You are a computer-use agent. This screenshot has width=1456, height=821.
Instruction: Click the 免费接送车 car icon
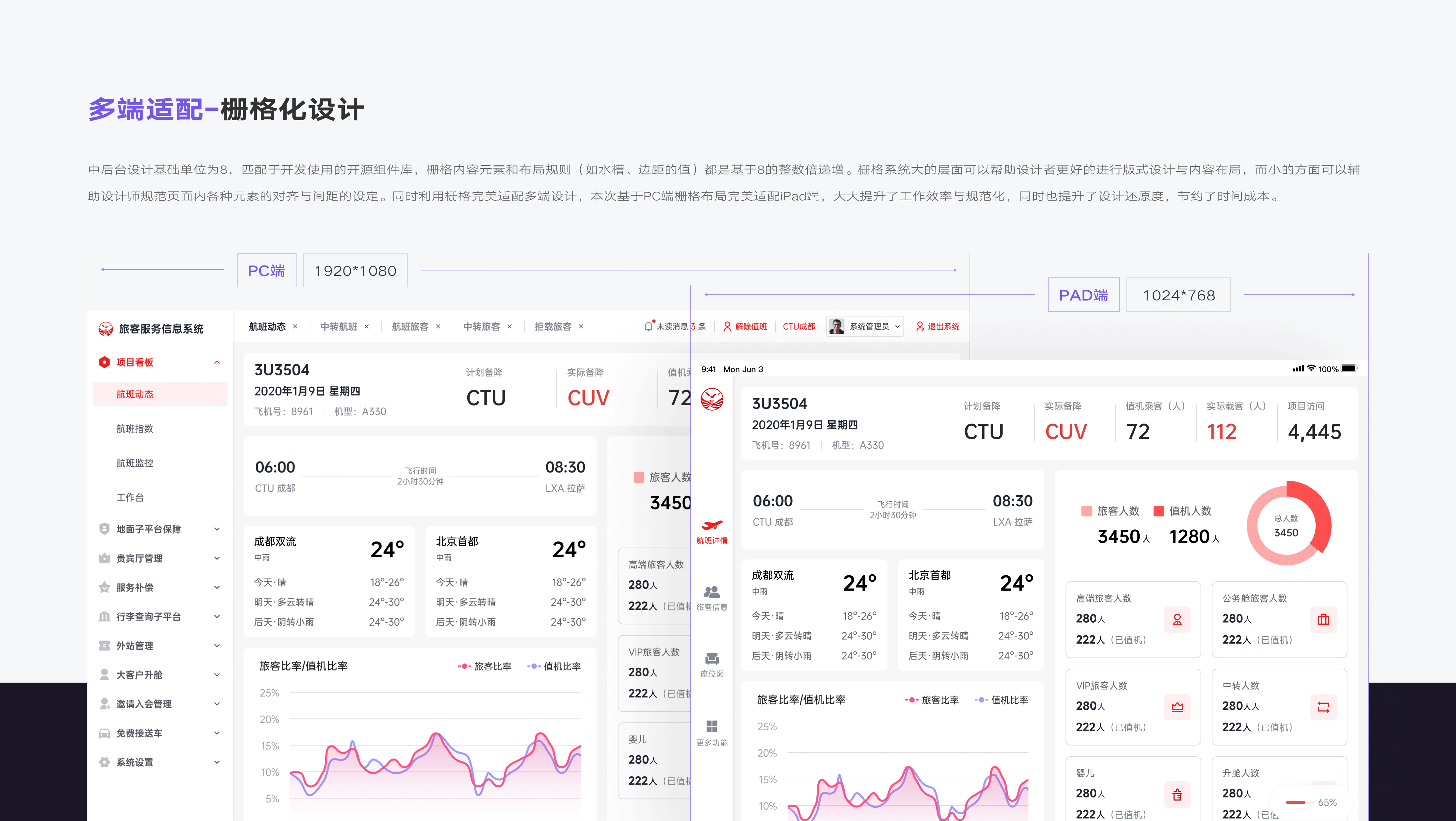click(x=104, y=733)
